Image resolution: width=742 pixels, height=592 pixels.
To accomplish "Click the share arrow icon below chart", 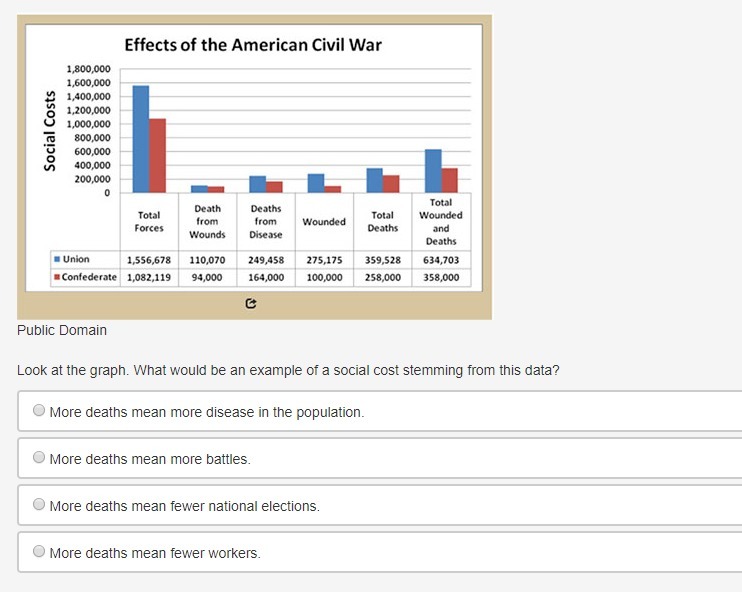I will click(x=251, y=302).
